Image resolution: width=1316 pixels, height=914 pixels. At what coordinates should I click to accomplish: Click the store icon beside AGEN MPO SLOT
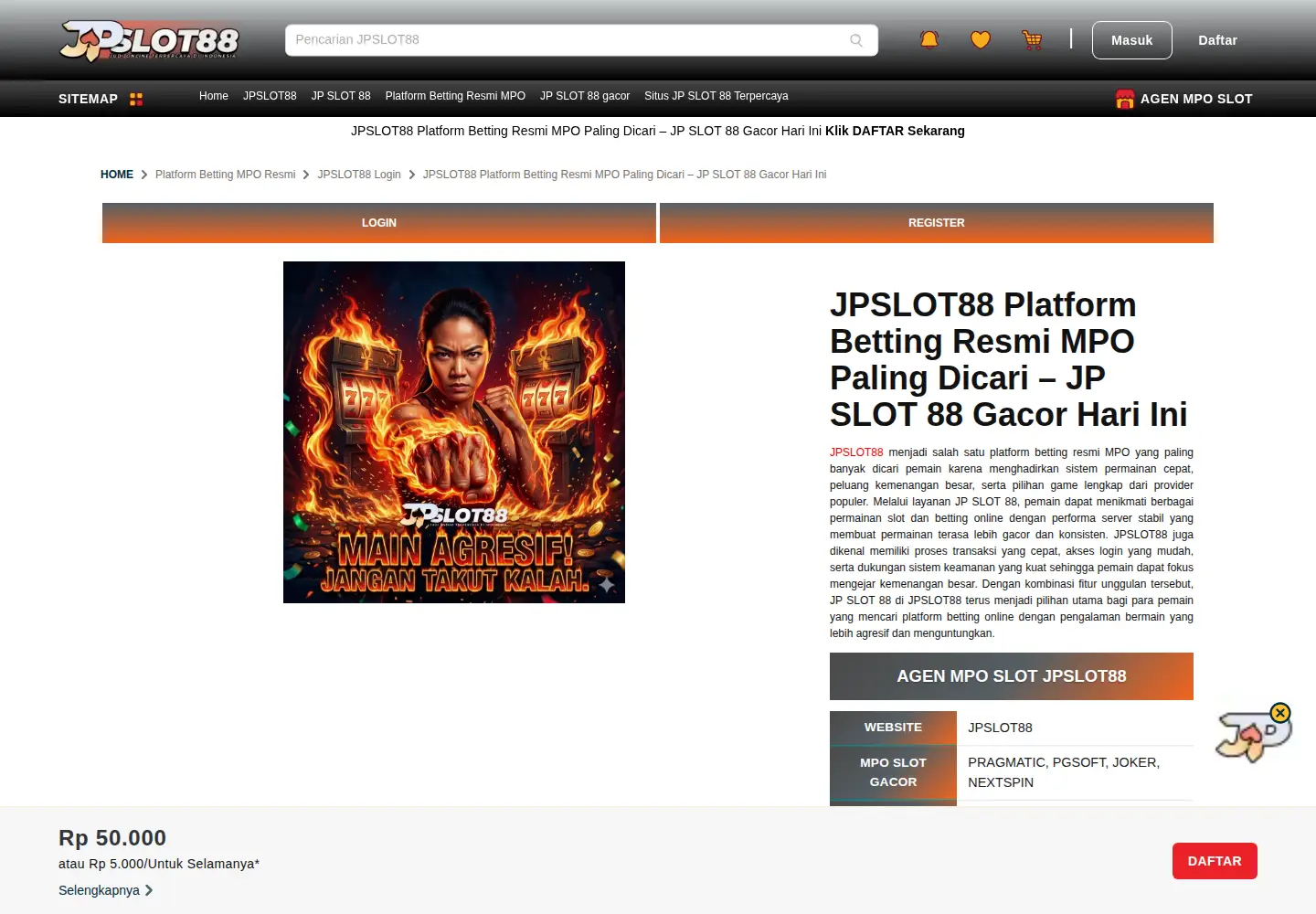pos(1125,99)
